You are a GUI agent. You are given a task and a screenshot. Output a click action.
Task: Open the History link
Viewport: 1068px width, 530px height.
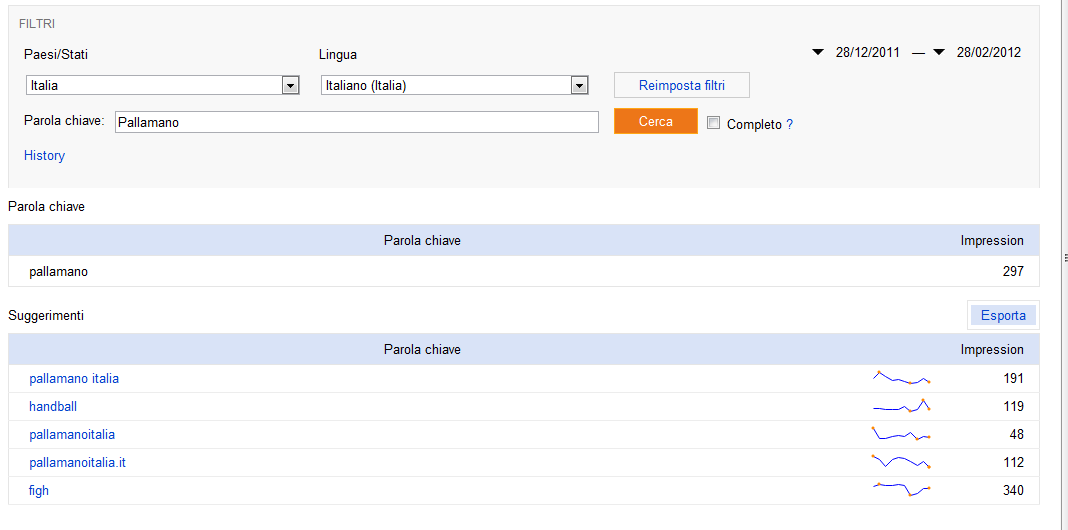pos(44,155)
